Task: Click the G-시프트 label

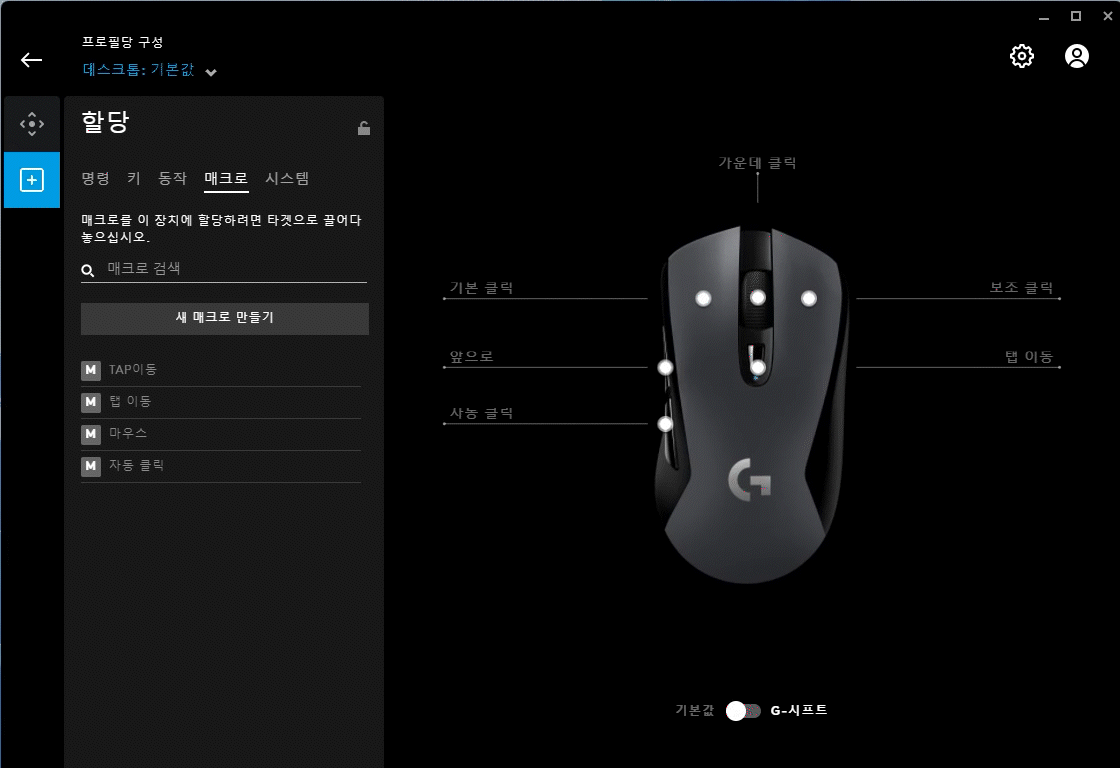Action: (799, 710)
